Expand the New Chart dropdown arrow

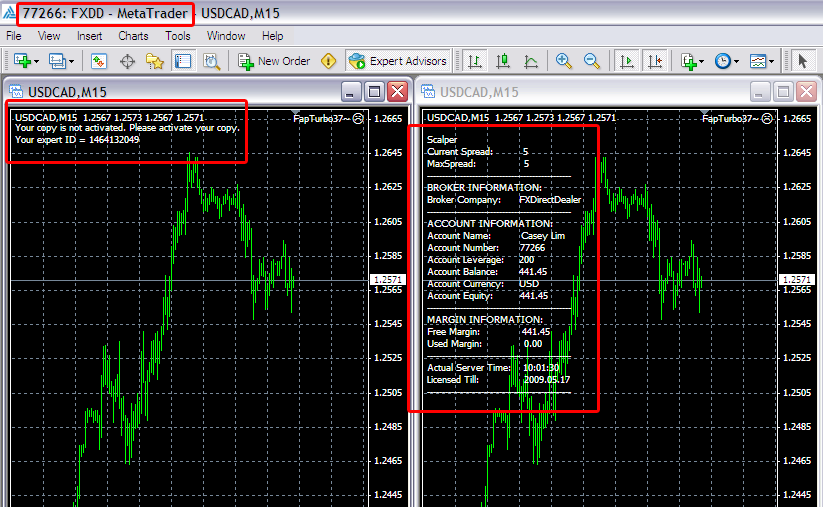pos(36,62)
